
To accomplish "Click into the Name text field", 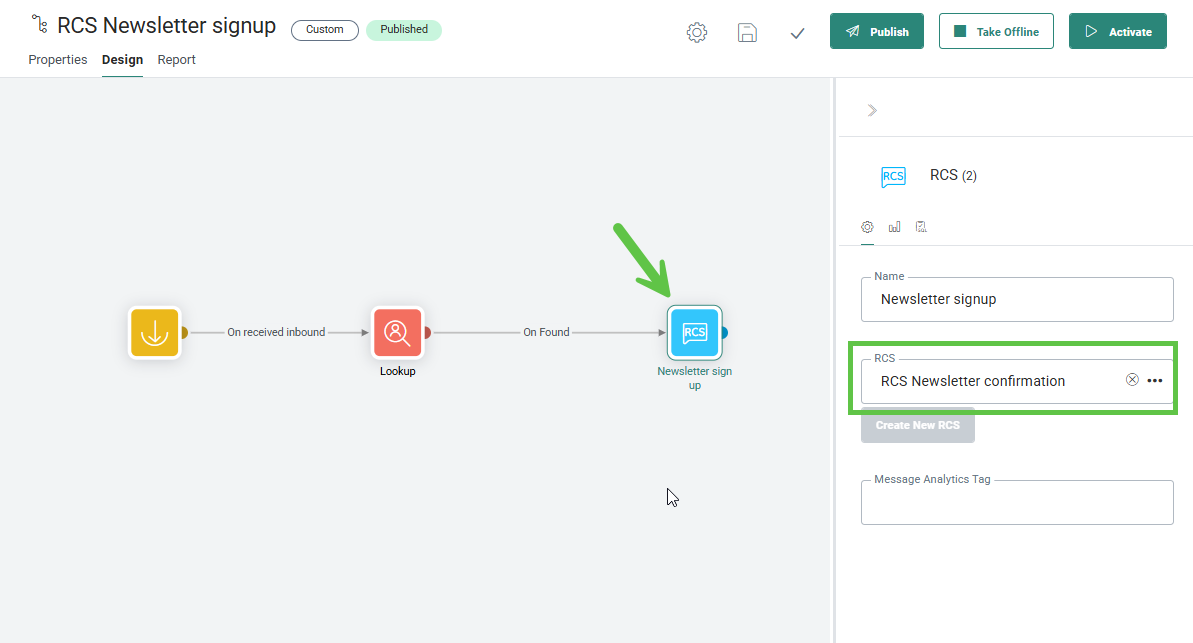I will point(1016,299).
